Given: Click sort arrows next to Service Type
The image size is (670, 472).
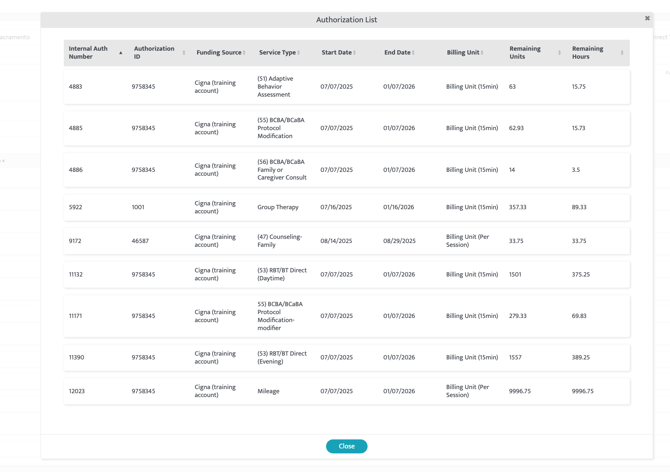Looking at the screenshot, I should [x=299, y=53].
